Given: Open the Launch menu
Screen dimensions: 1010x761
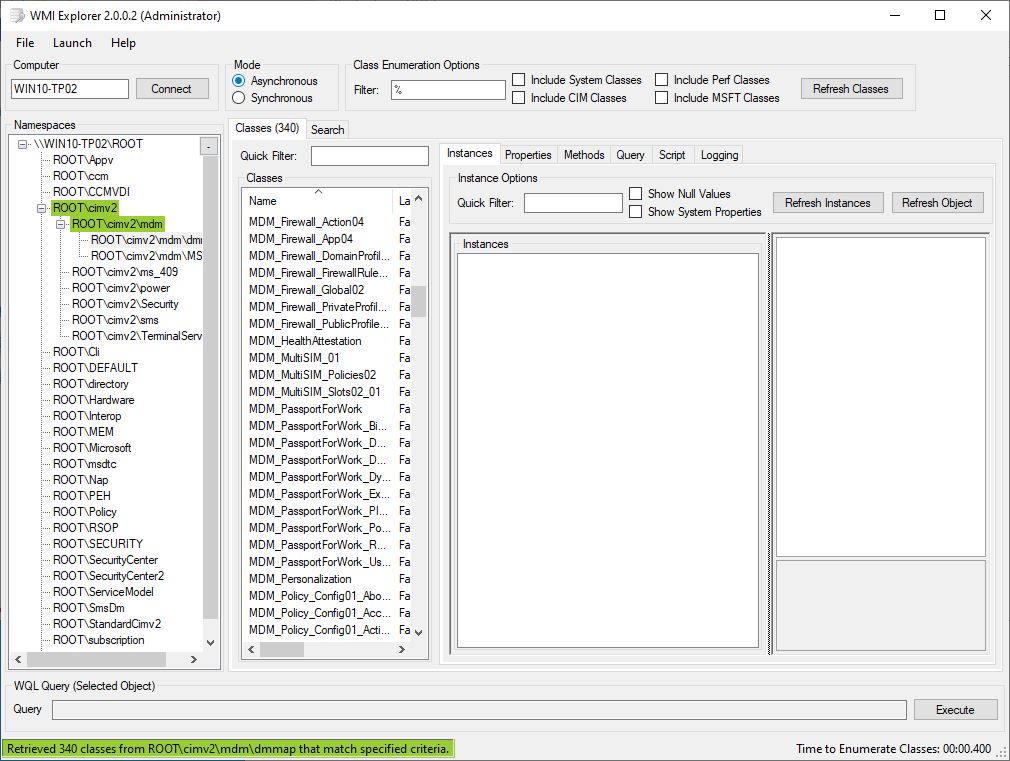Looking at the screenshot, I should pos(72,43).
